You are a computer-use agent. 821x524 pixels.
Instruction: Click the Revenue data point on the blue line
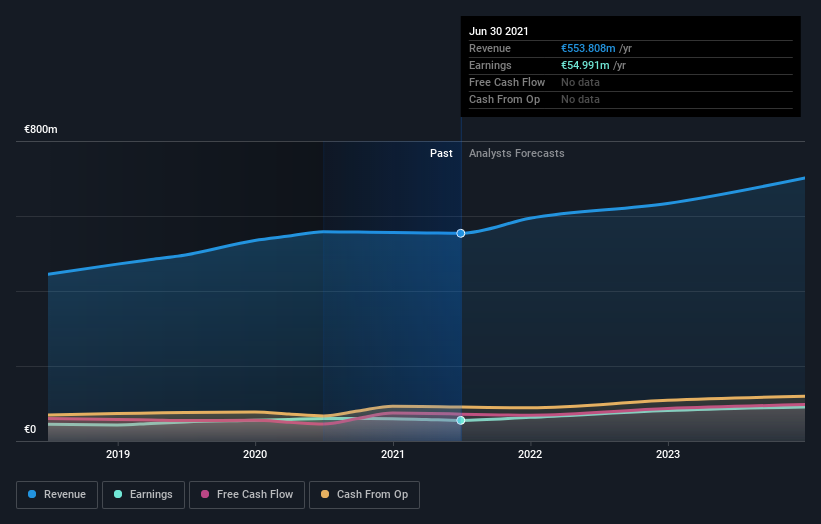point(461,233)
